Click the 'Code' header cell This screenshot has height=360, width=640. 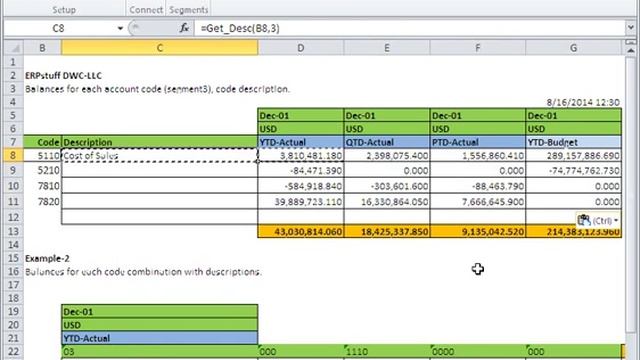pos(42,142)
